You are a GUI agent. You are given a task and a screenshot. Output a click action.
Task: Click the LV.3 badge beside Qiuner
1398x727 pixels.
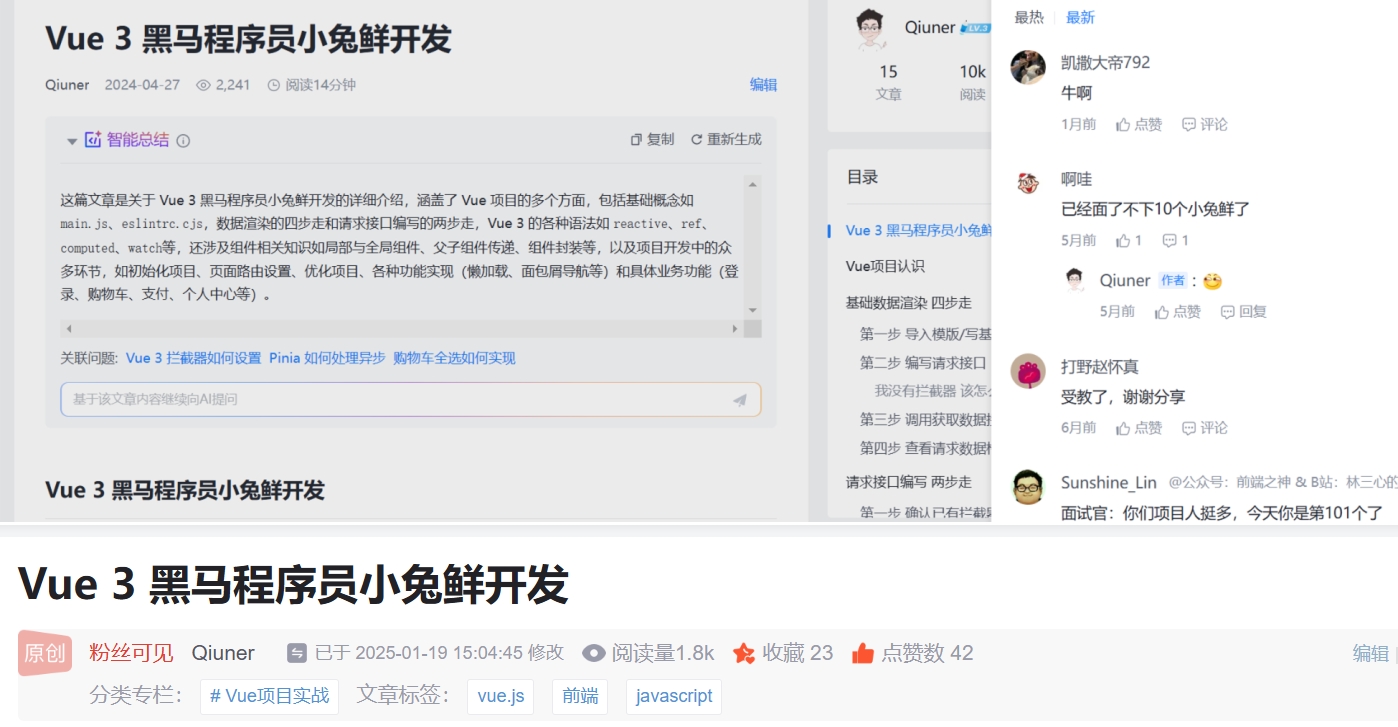[974, 28]
